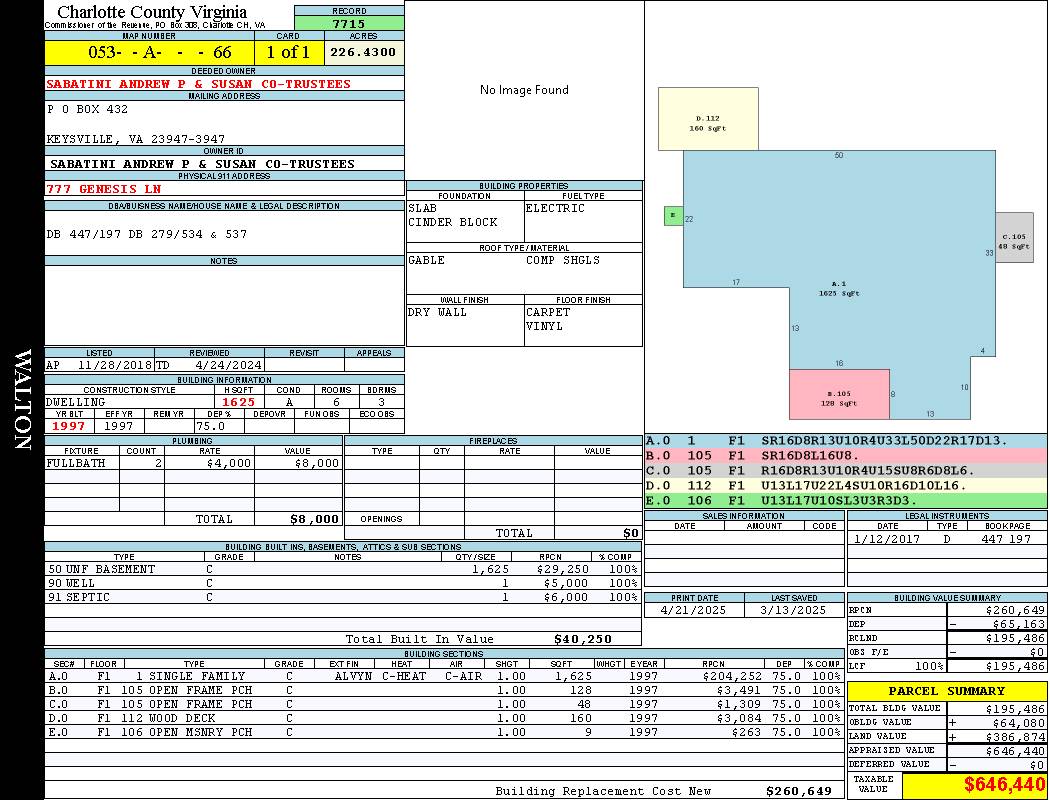The height and width of the screenshot is (800, 1050).
Task: Click Total Built In Value $40,250
Action: 583,640
